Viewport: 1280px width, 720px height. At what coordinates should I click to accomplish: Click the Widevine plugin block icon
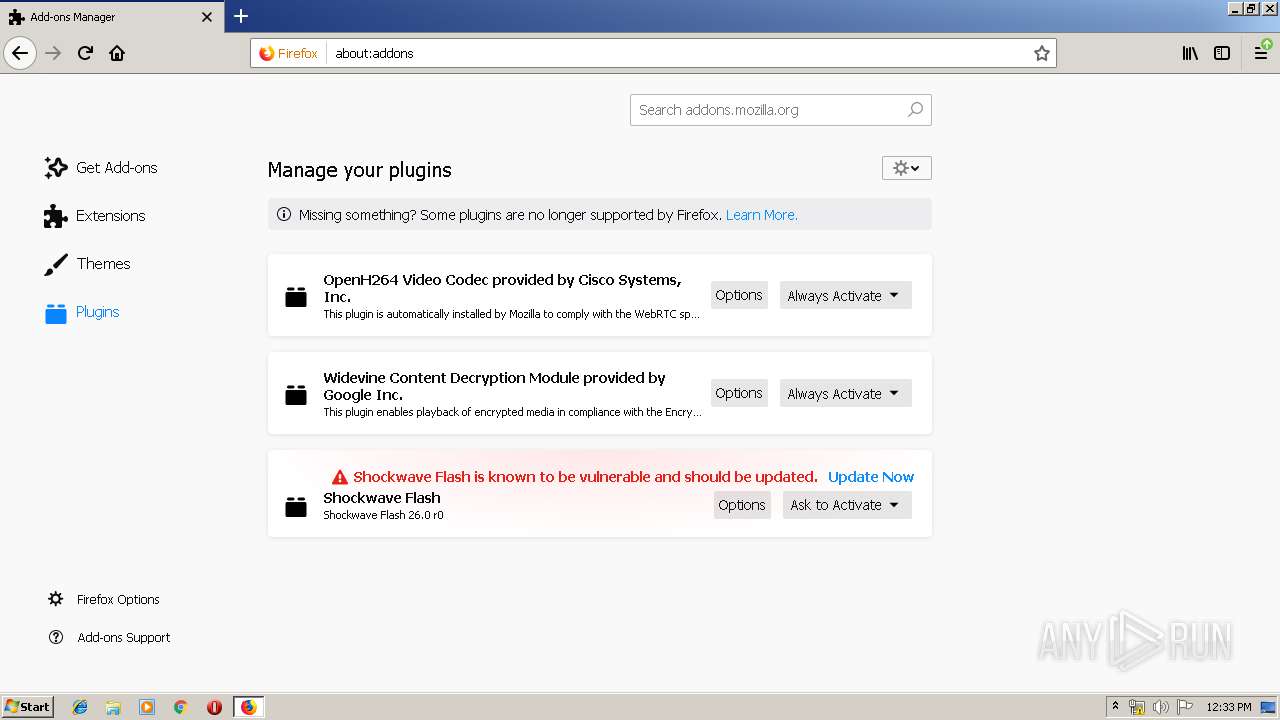click(296, 395)
